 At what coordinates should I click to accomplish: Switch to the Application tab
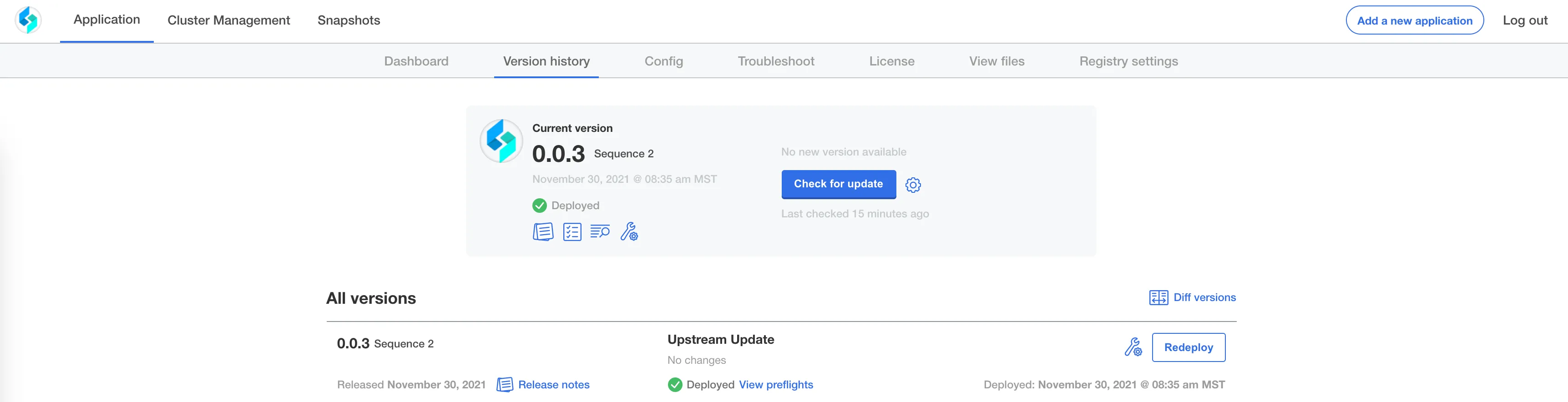(106, 20)
